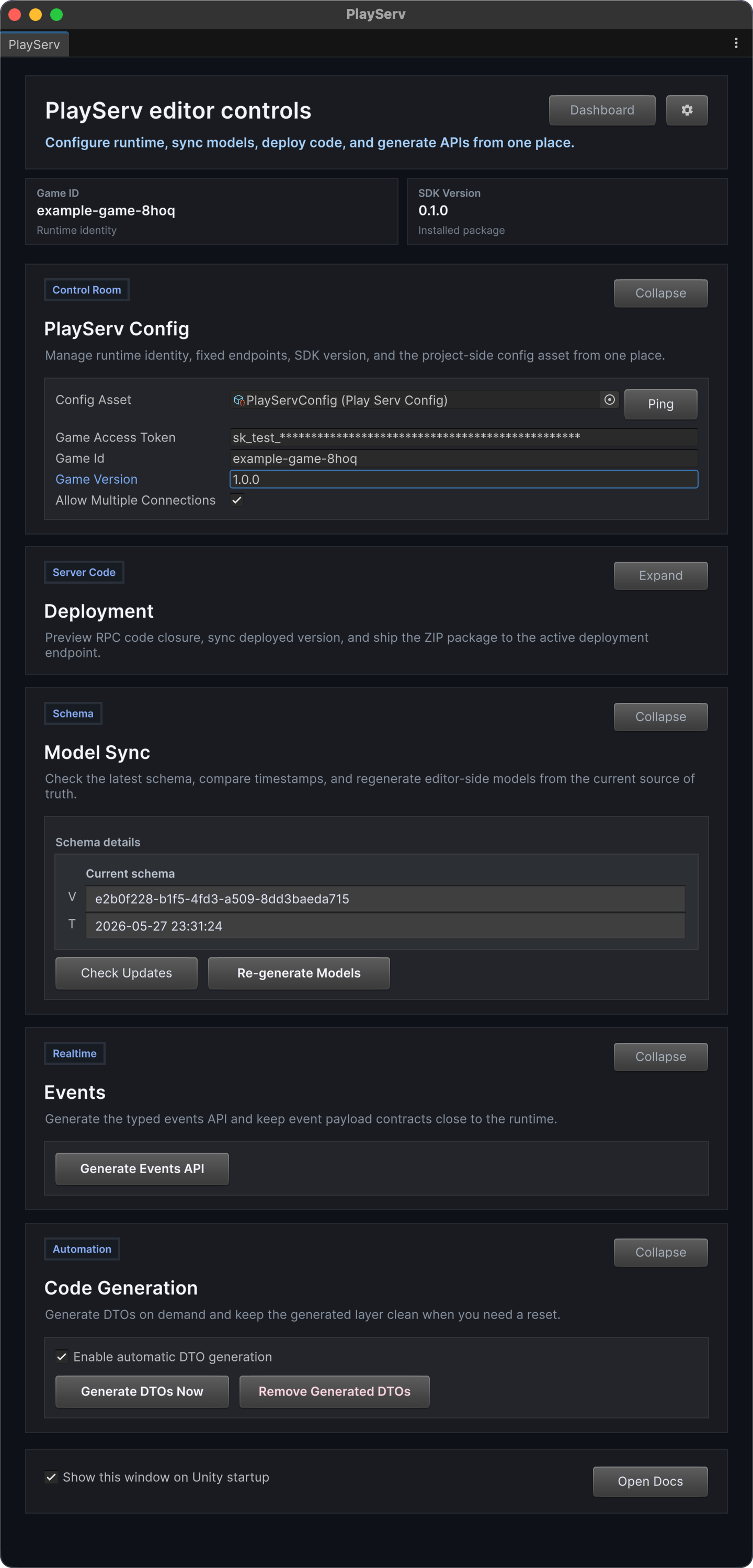Click the Game Access Token label

[x=116, y=438]
